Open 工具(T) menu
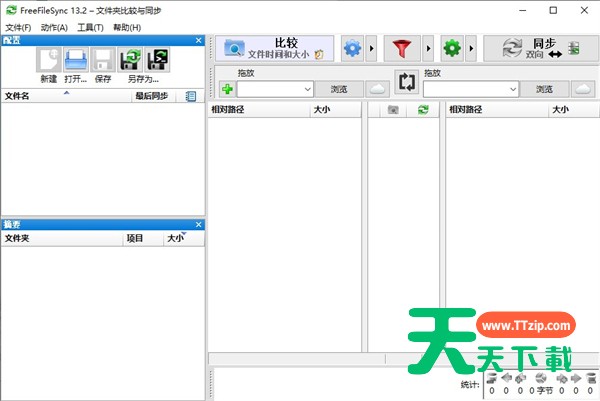This screenshot has width=600, height=401. (90, 28)
